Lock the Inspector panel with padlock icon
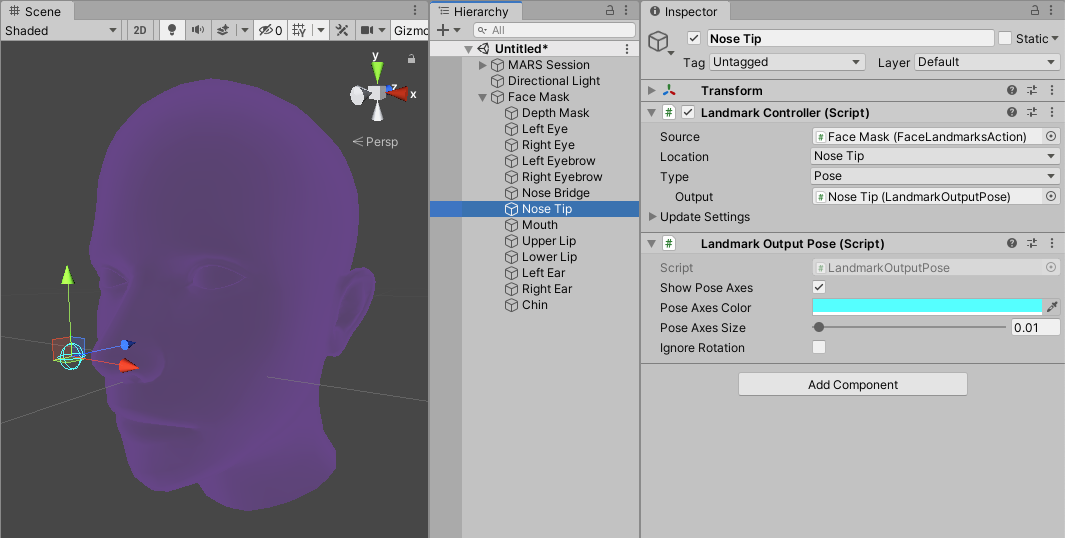 tap(1031, 10)
